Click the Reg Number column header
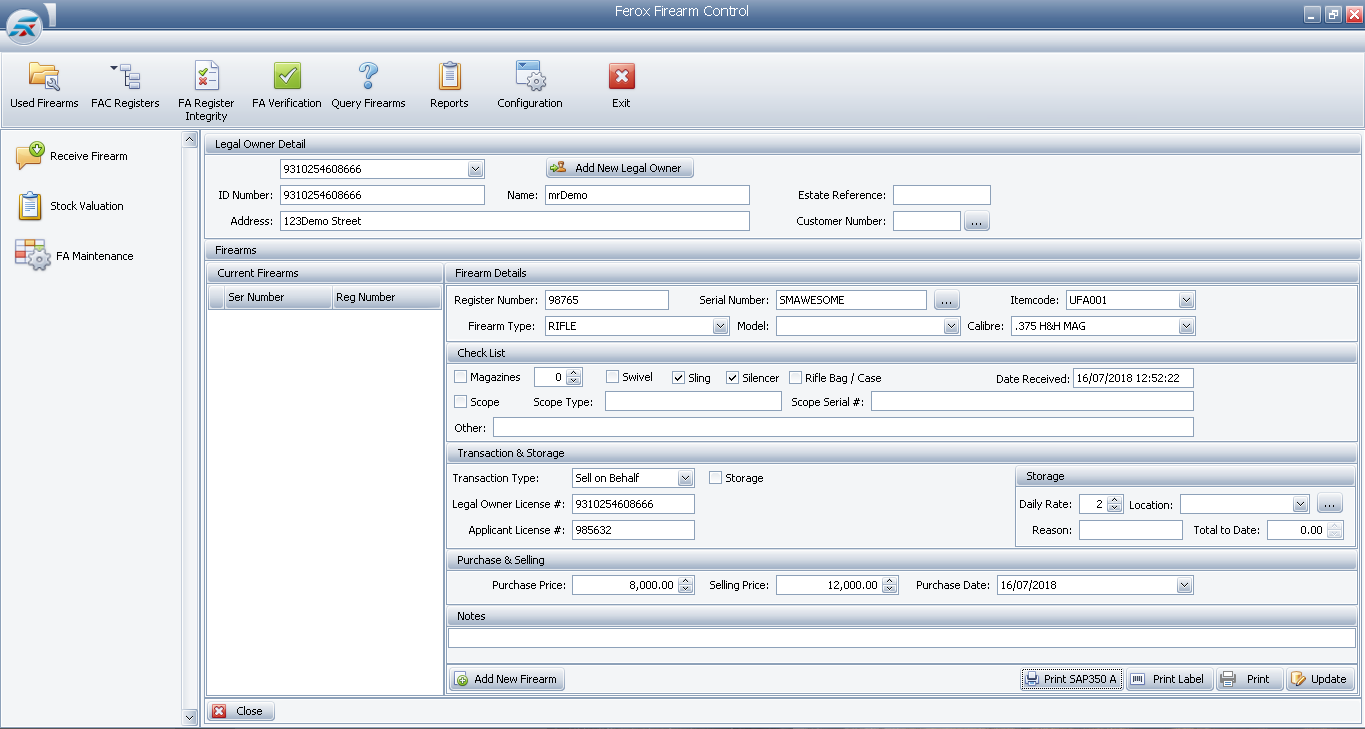 386,297
